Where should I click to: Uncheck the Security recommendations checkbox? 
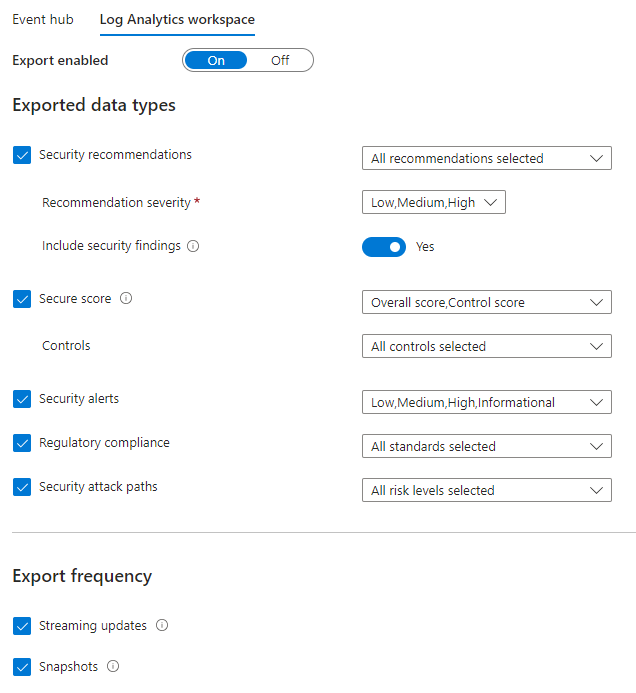coord(22,155)
